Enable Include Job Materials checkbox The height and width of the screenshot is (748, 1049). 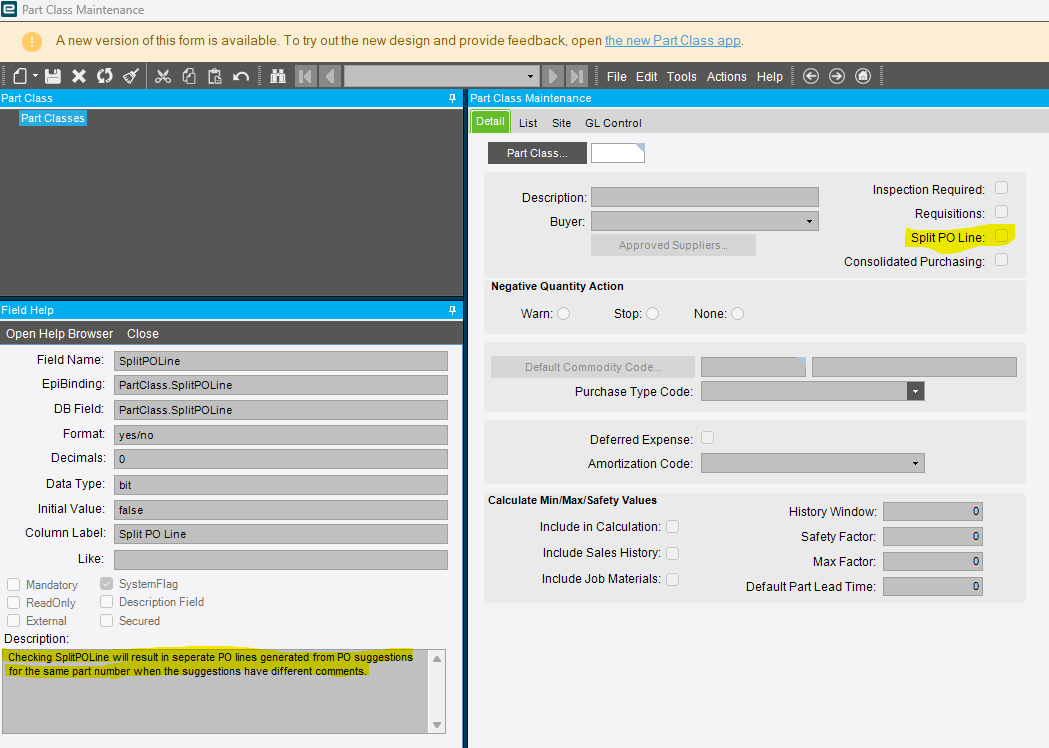click(672, 579)
